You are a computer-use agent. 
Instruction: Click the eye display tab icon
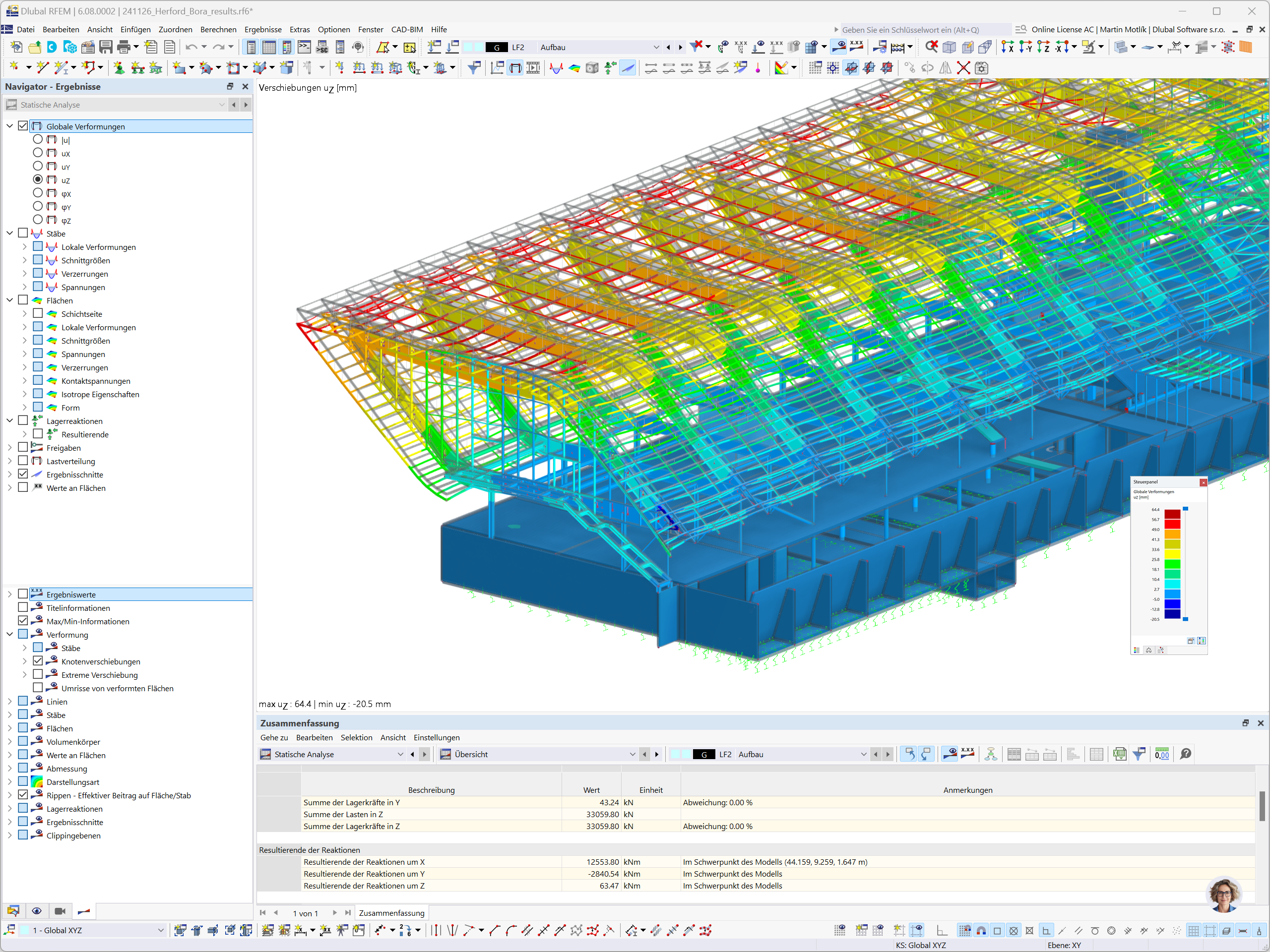tap(36, 911)
